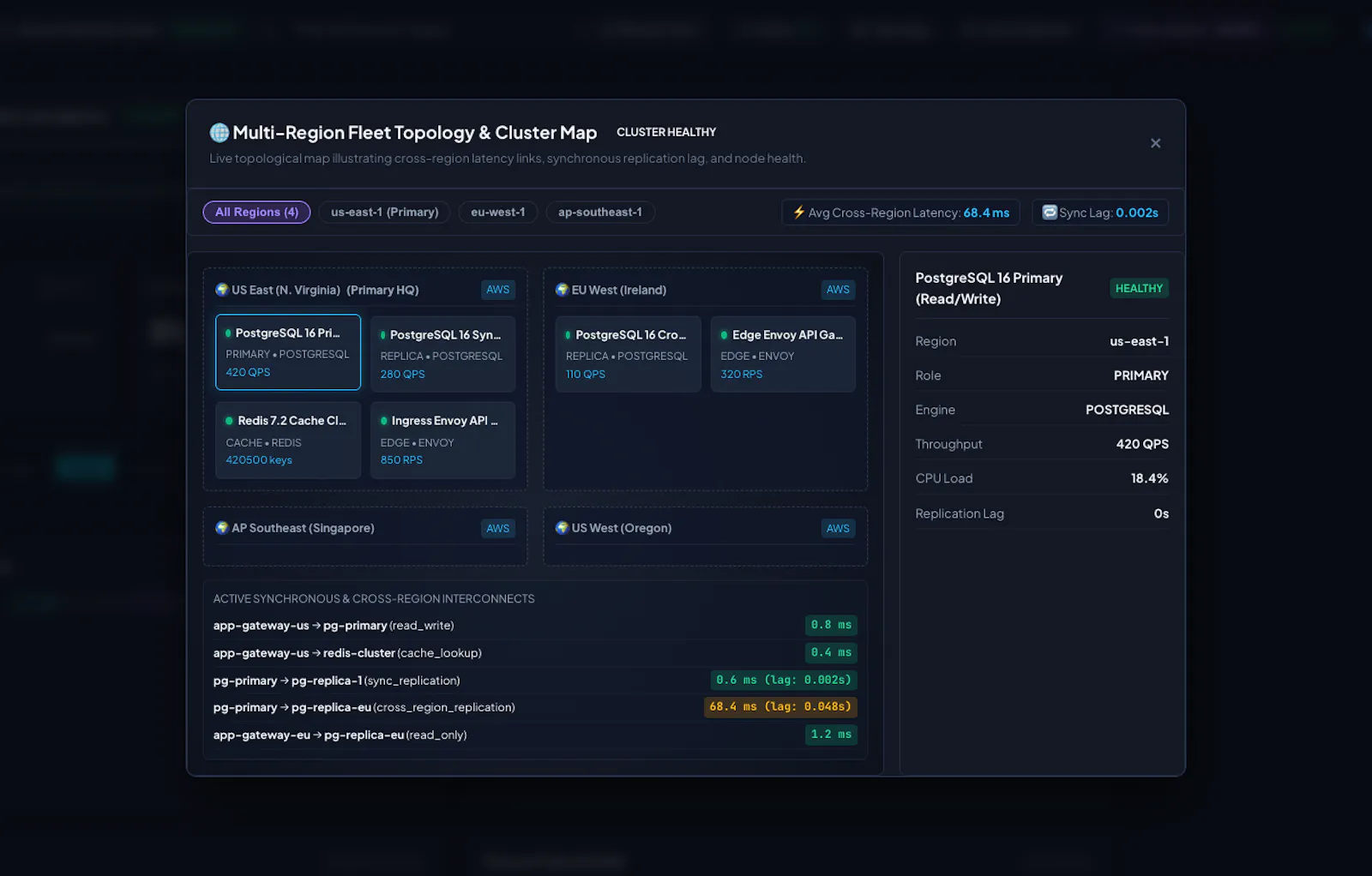Click AWS badge in US West panel
1372x876 pixels.
838,528
